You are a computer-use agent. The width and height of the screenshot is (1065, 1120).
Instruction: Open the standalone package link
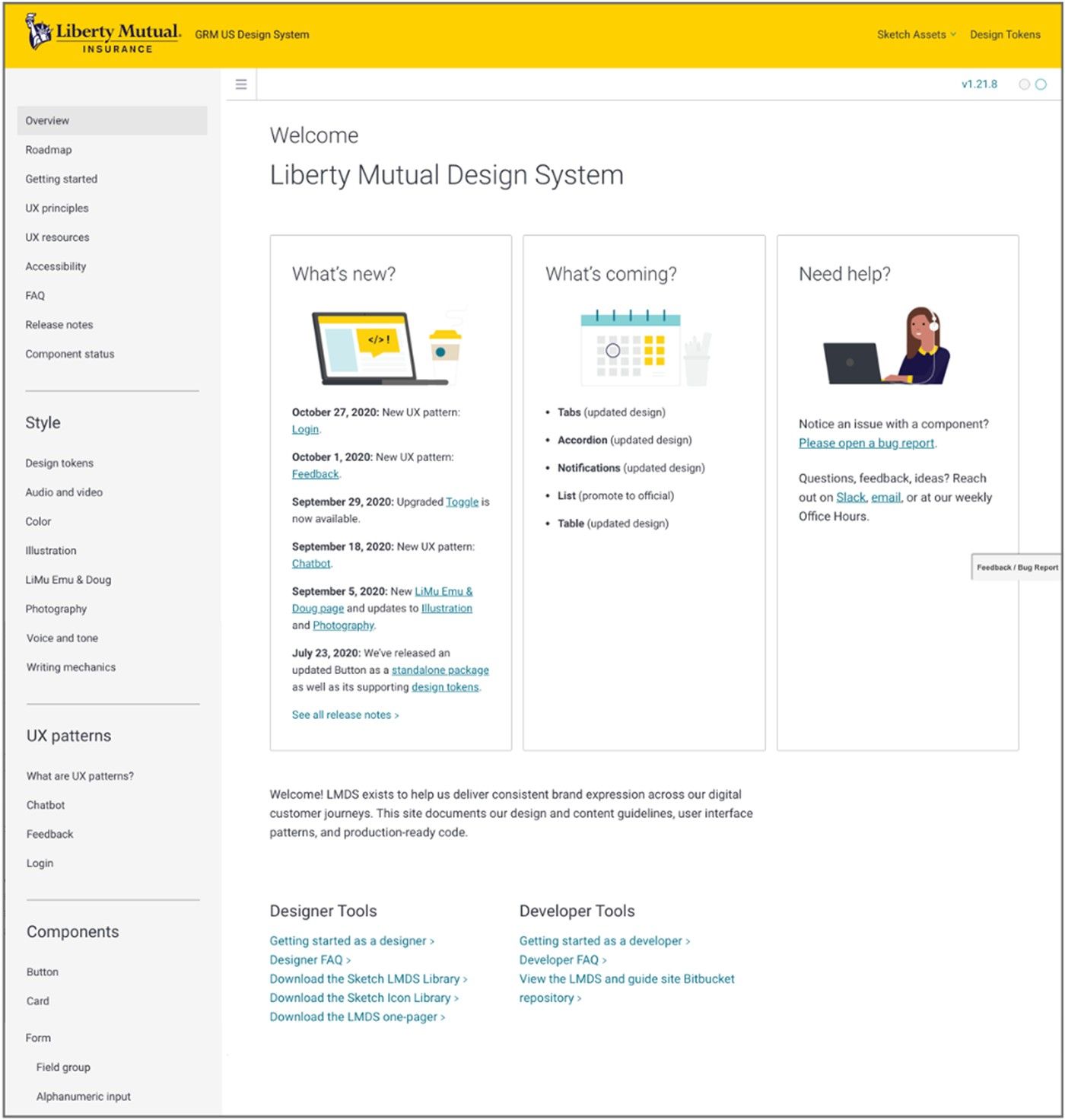click(x=440, y=670)
